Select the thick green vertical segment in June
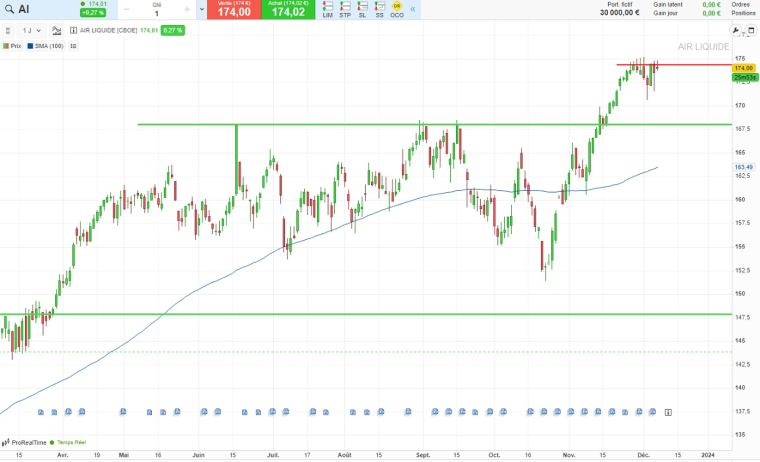760x462 pixels. point(237,159)
